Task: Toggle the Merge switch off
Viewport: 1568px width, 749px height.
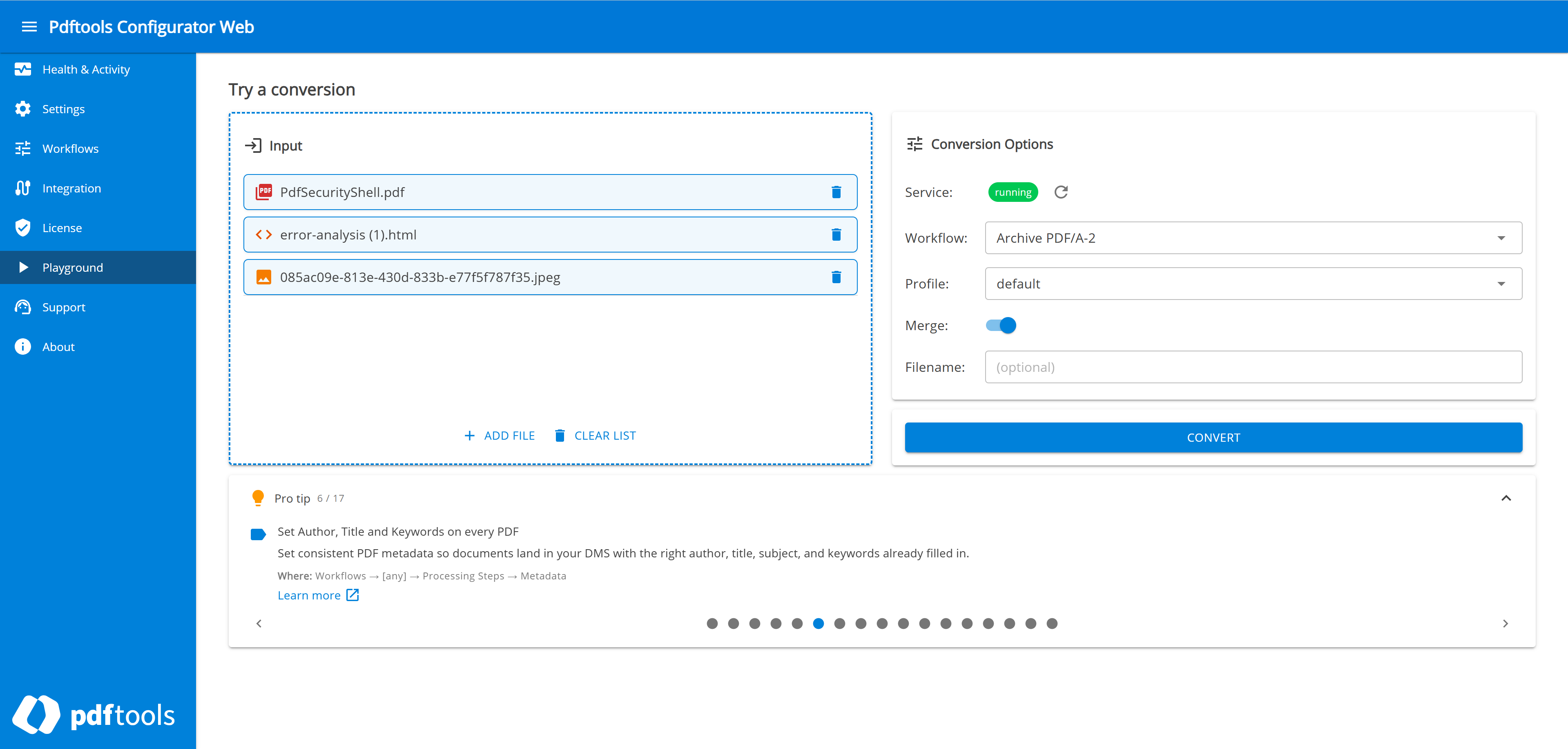Action: (x=1001, y=325)
